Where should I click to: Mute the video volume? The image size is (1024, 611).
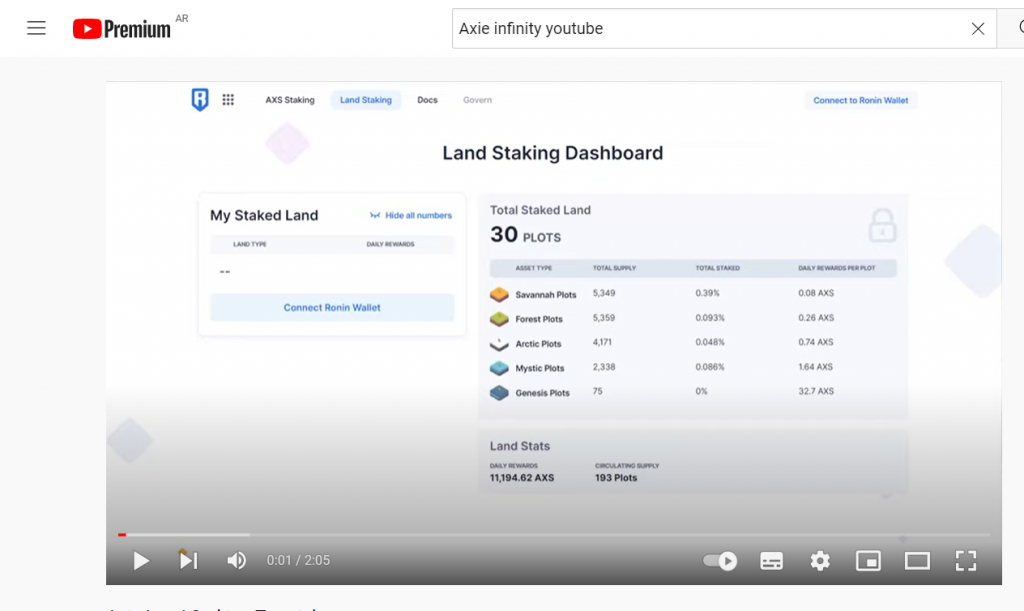(236, 561)
